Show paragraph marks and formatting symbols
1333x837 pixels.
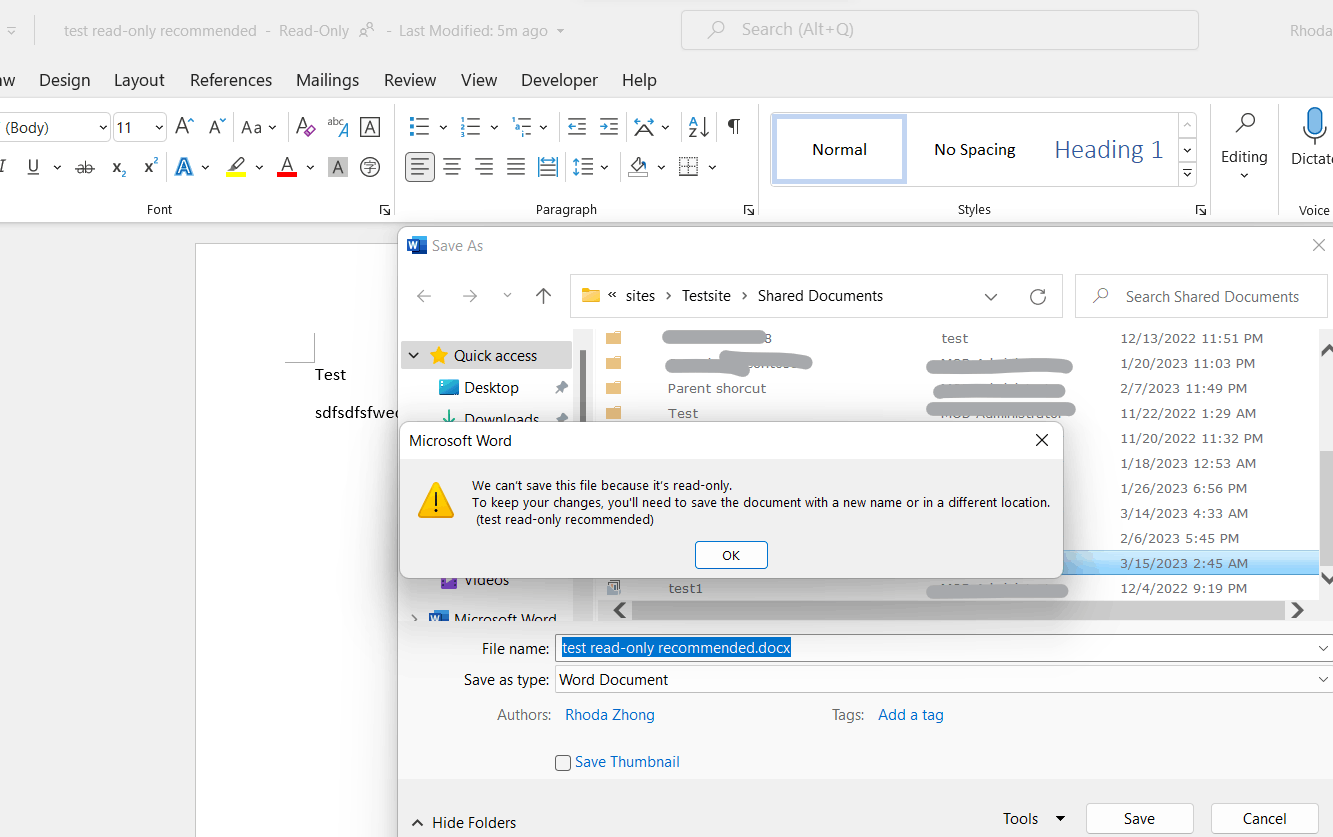click(734, 127)
